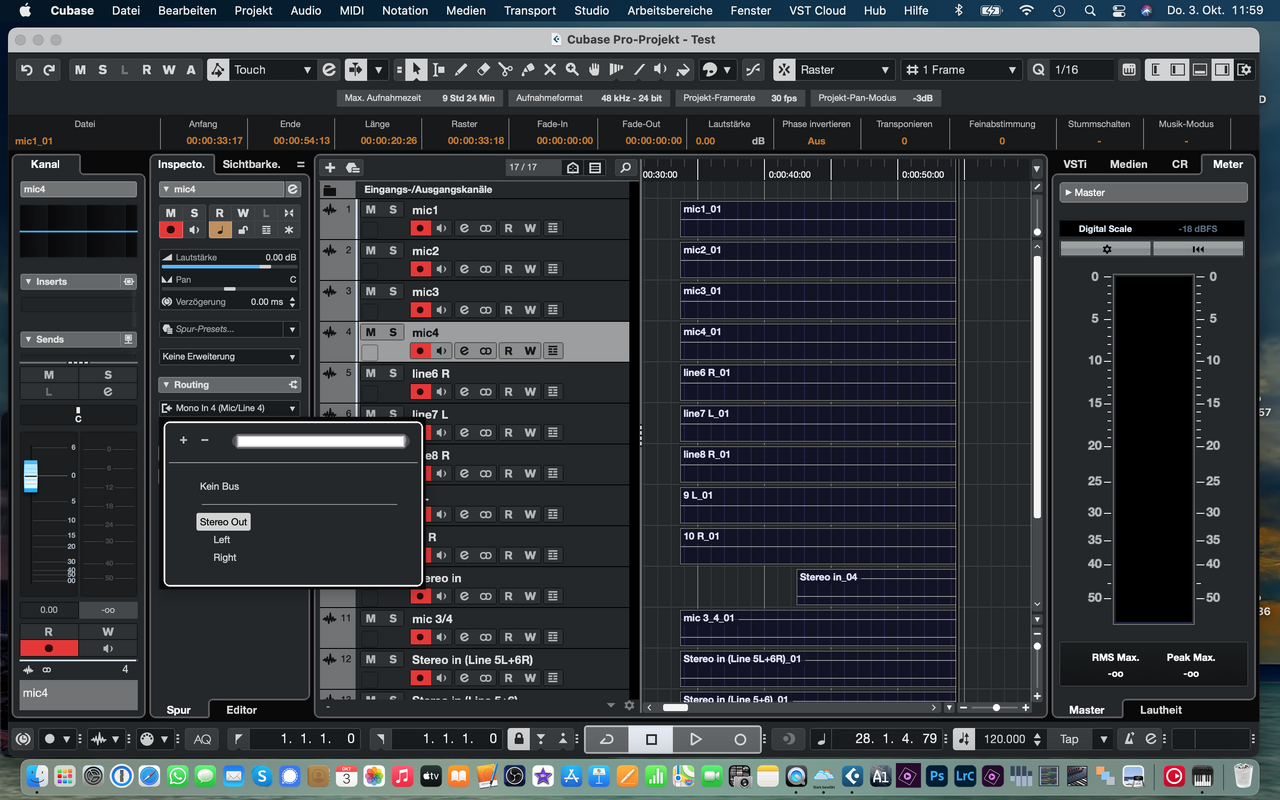Open the Transport menu
Screen dimensions: 1280x800
point(530,11)
